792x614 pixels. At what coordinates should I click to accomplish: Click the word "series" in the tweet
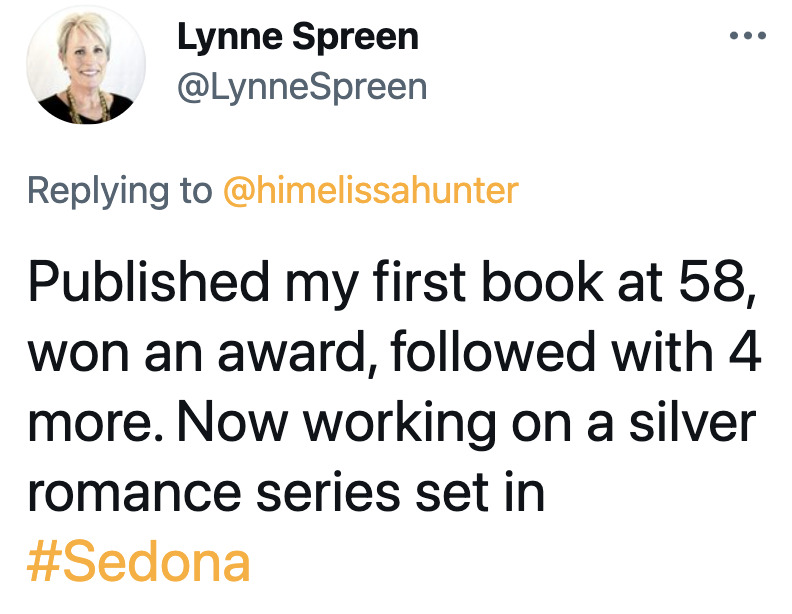coord(328,492)
